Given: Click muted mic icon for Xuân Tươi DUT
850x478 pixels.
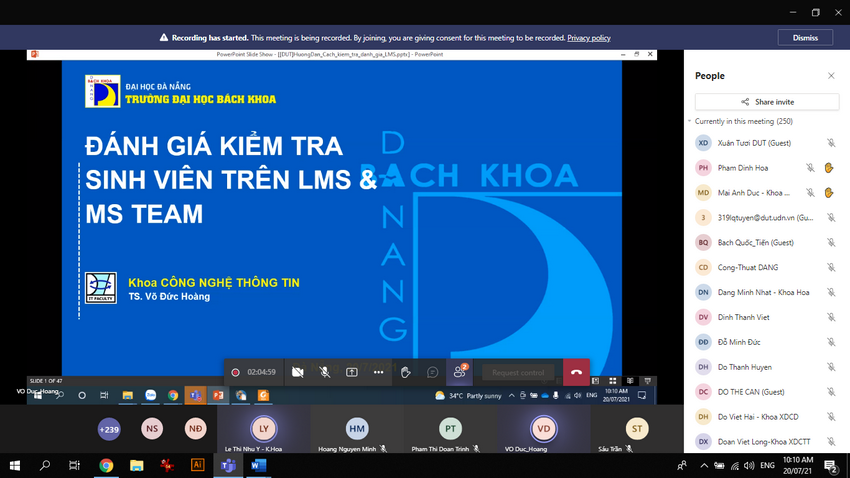Looking at the screenshot, I should [x=831, y=143].
